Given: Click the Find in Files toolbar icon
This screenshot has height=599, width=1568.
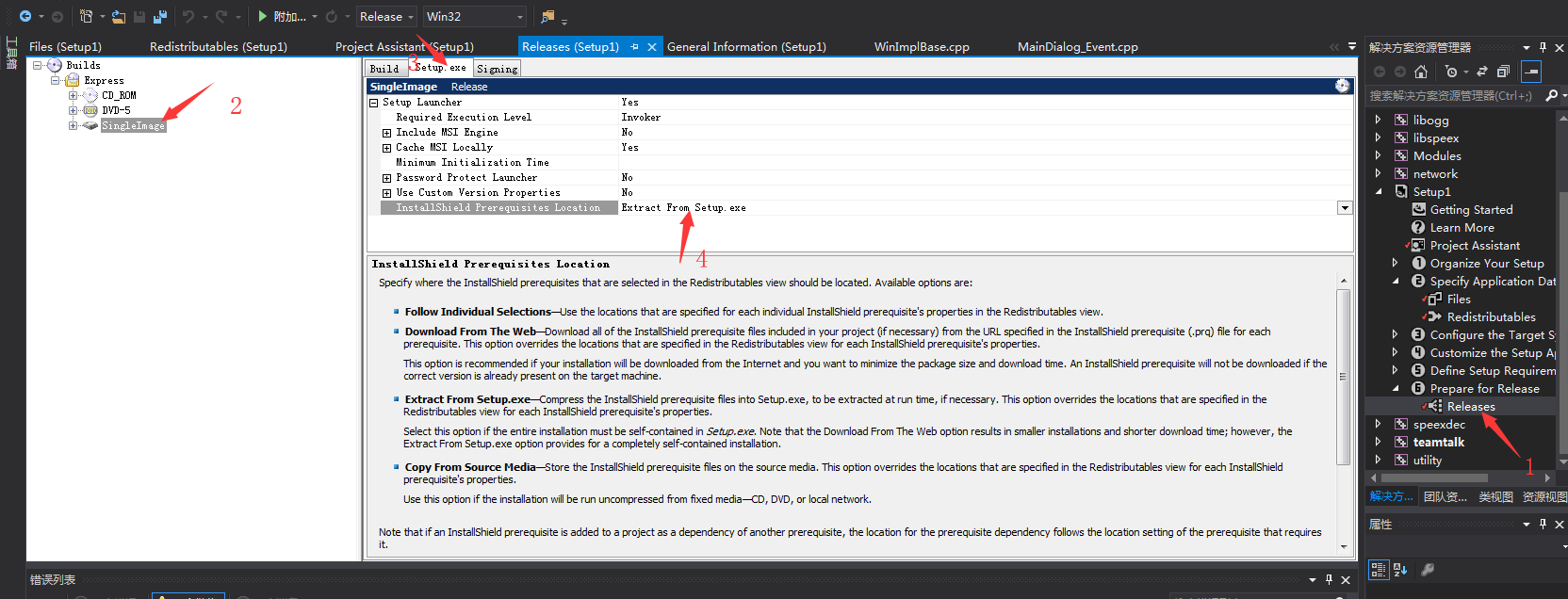Looking at the screenshot, I should tap(547, 16).
